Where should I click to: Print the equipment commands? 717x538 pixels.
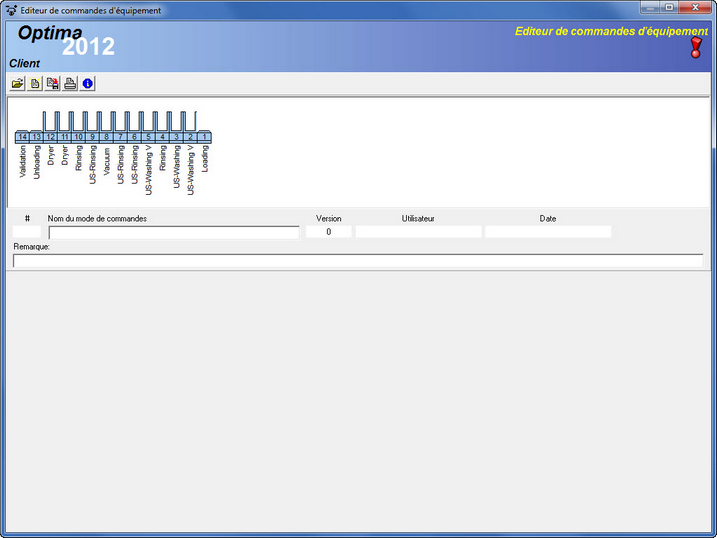70,84
